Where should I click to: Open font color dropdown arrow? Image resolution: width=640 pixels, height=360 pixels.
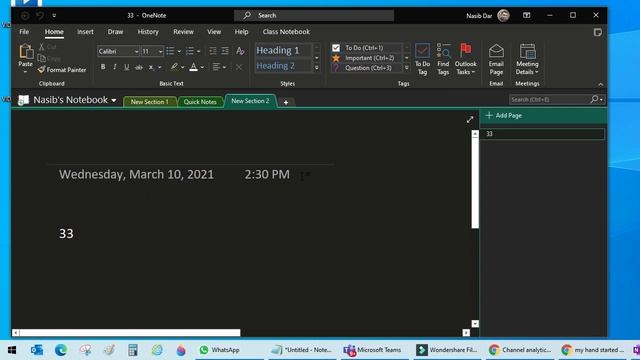click(202, 67)
